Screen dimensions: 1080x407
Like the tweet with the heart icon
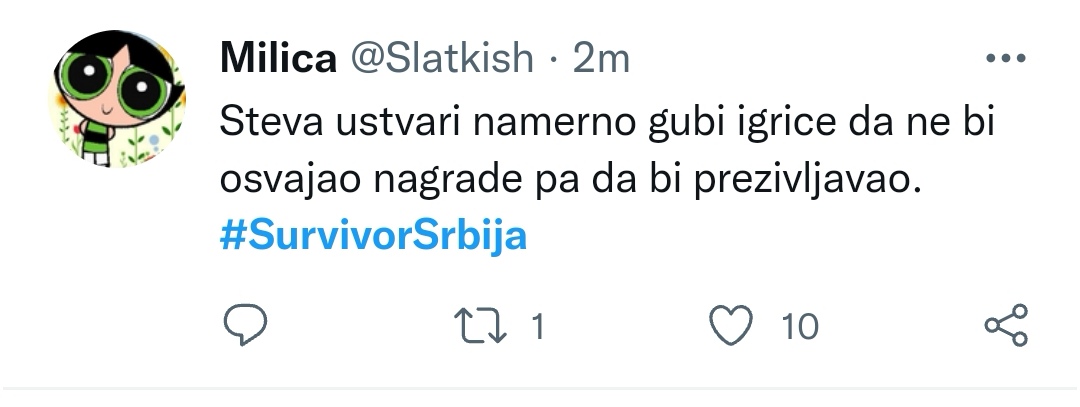(x=731, y=325)
